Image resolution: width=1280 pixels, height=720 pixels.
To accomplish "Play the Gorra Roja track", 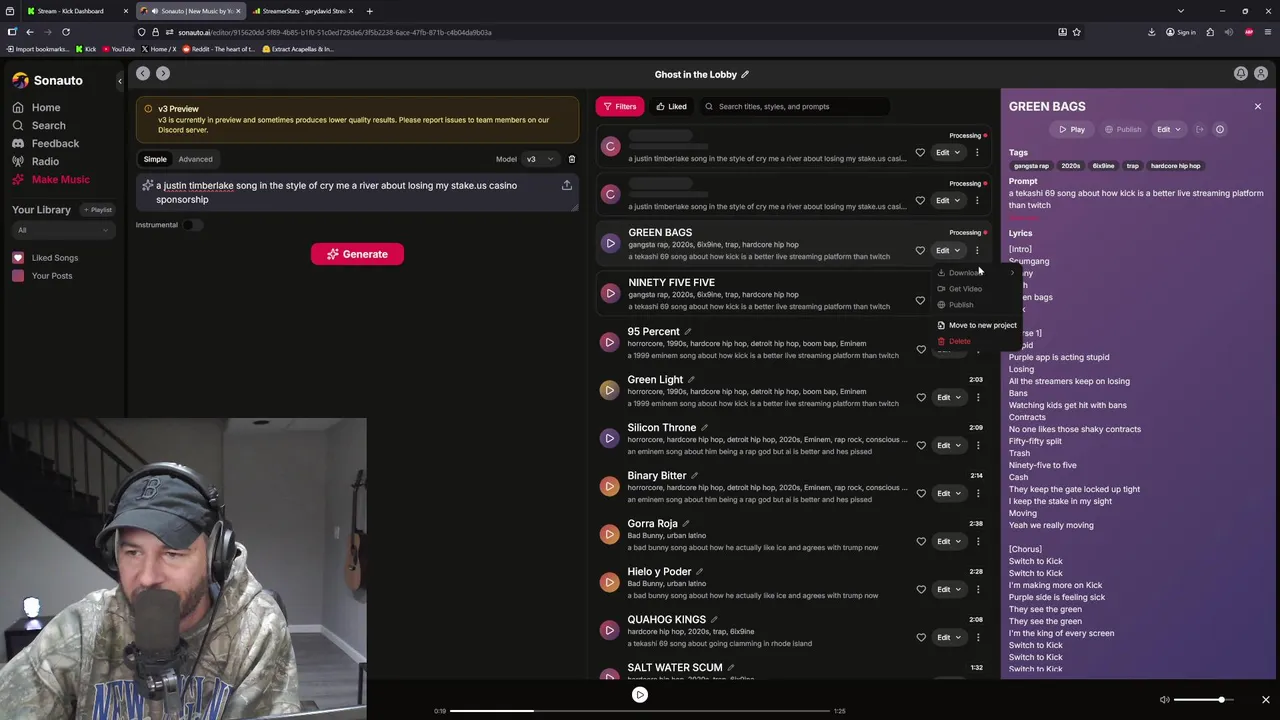I will [610, 534].
